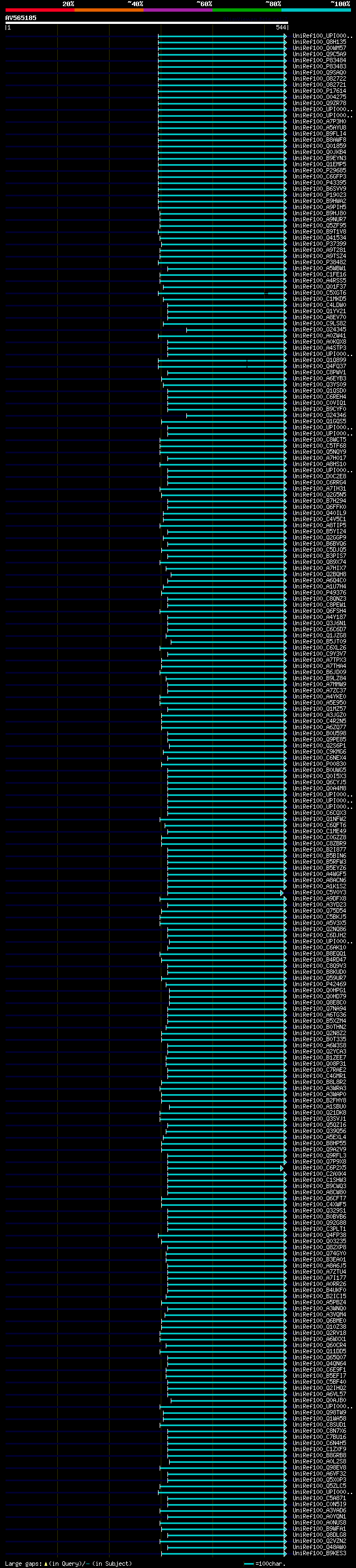The width and height of the screenshot is (356, 1568).
Task: Click the white query sequence bar
Action: tap(147, 22)
